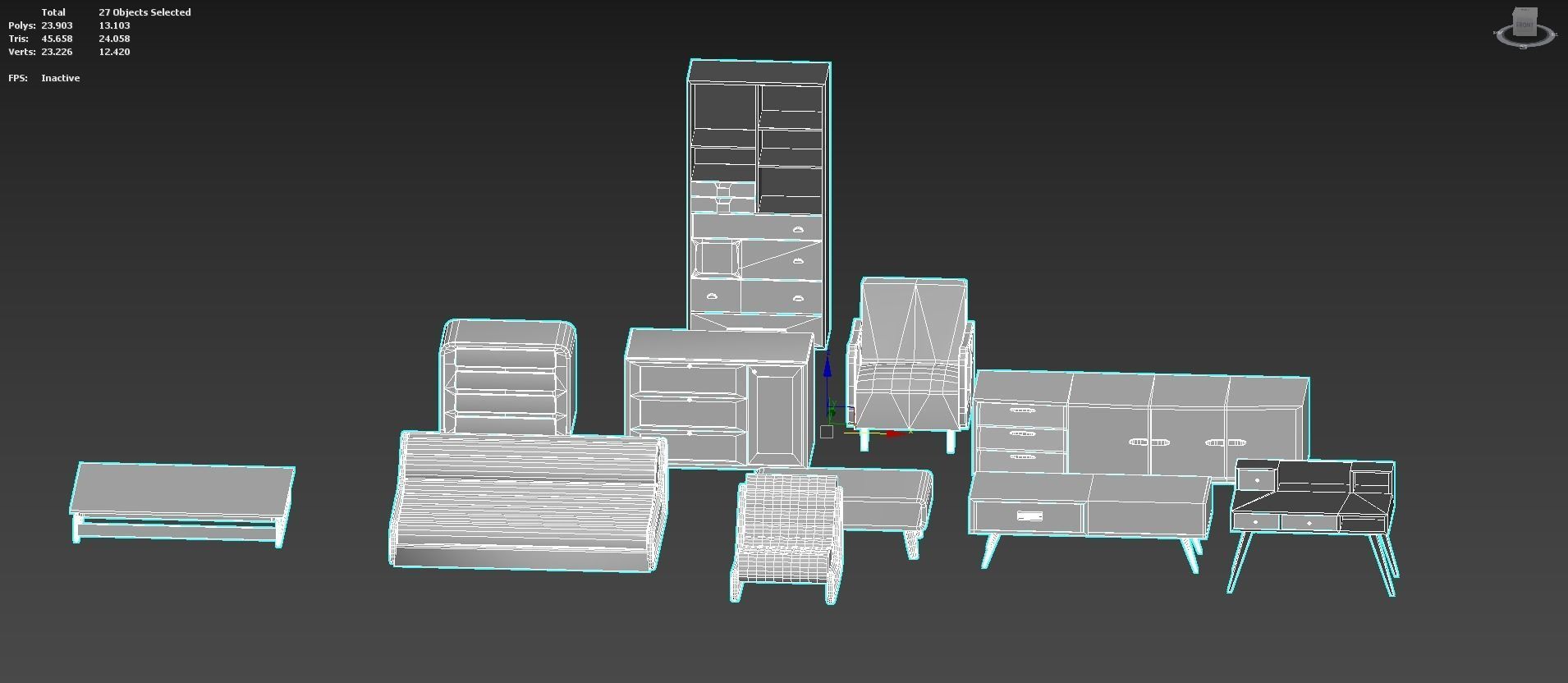Click the '27 Objects Selected' statistic text
The image size is (1568, 683).
point(144,12)
